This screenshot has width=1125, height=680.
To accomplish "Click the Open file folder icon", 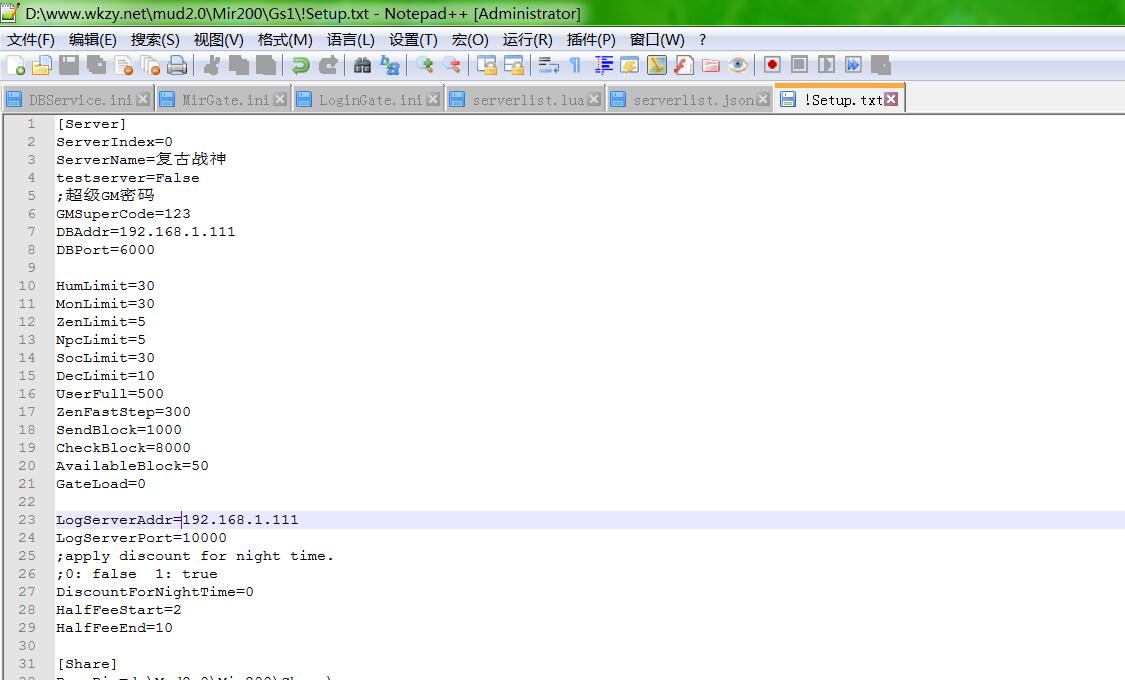I will point(41,65).
